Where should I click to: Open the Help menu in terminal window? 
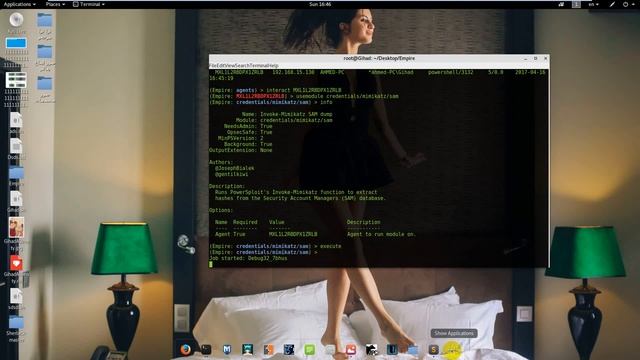273,66
